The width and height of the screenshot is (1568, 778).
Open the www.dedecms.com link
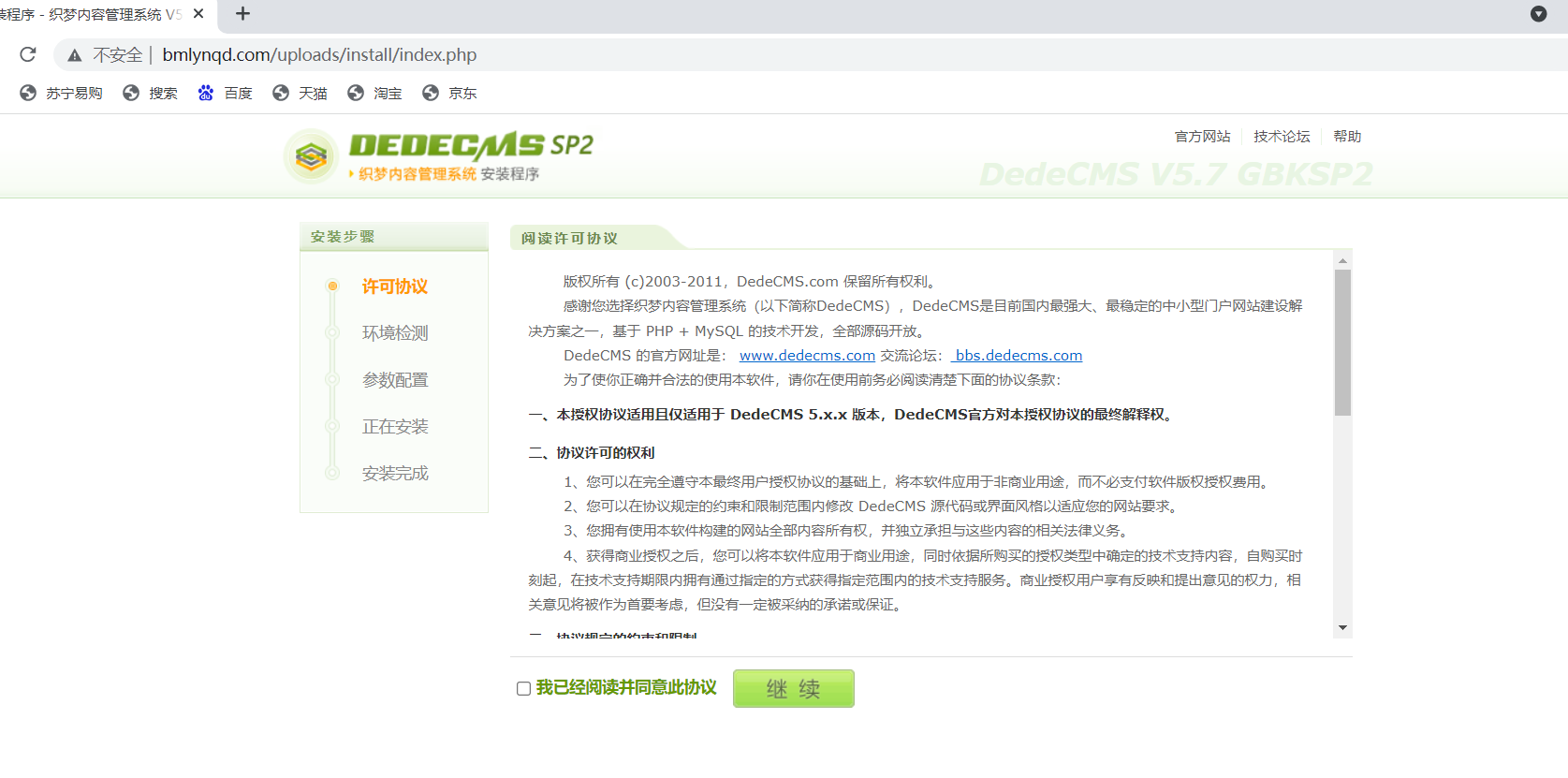coord(807,356)
